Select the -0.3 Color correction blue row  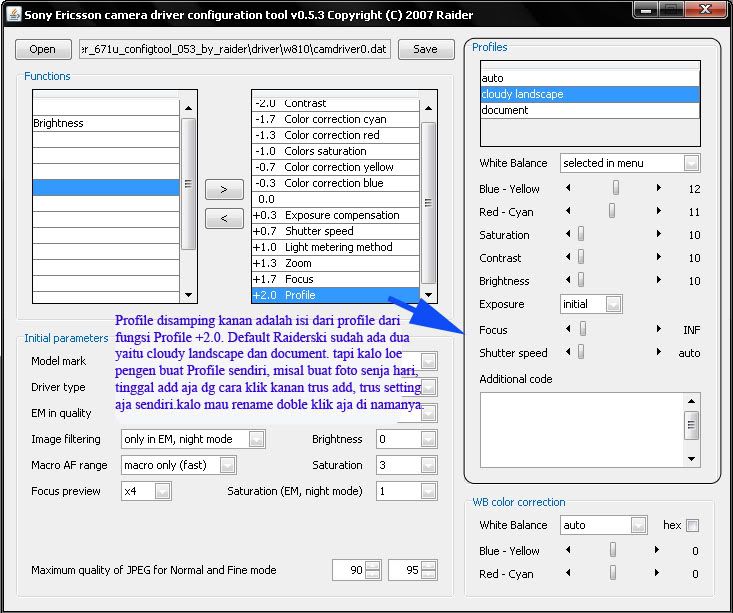point(336,183)
